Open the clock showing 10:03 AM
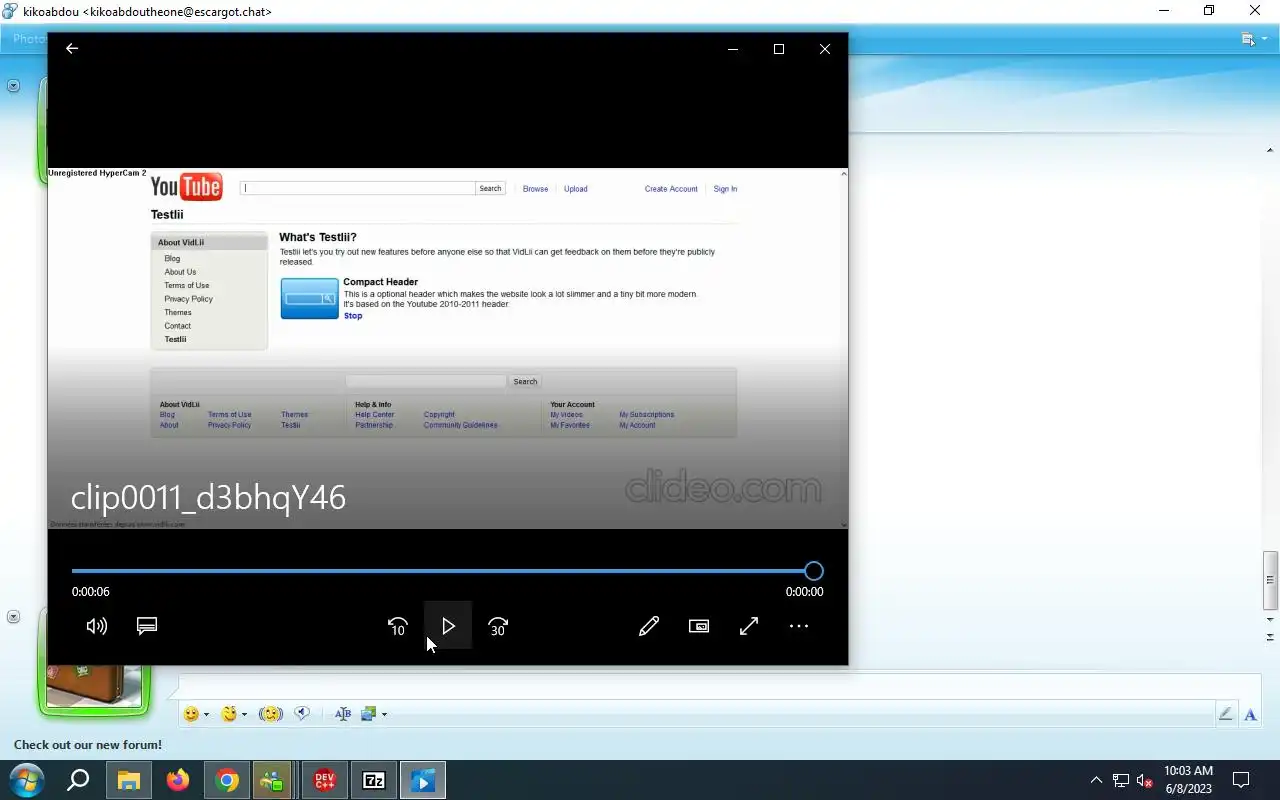The width and height of the screenshot is (1280, 800). (x=1188, y=780)
